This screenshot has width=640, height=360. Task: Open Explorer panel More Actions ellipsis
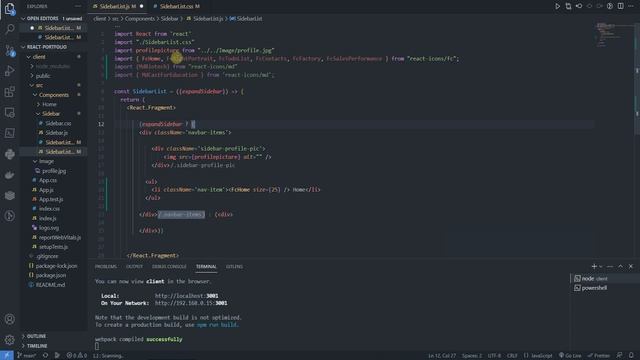click(78, 6)
